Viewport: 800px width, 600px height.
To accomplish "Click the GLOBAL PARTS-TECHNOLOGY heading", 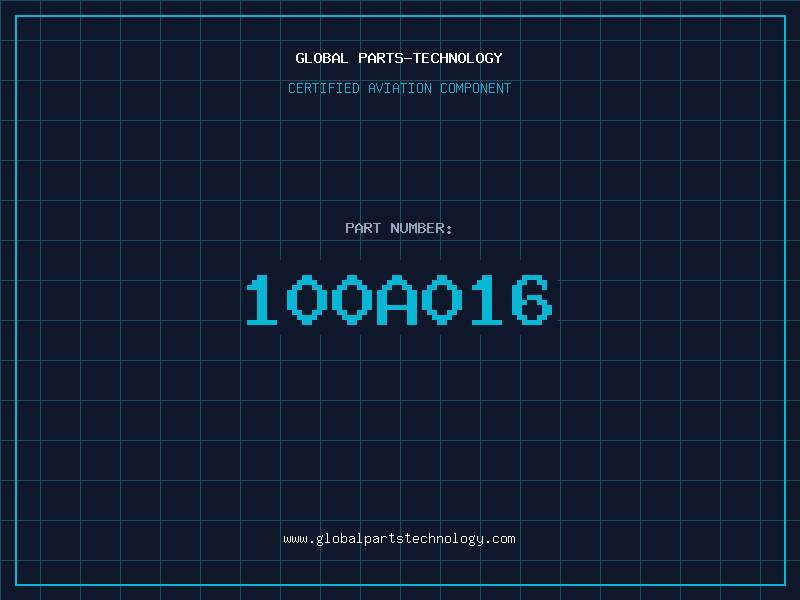I will (x=399, y=58).
